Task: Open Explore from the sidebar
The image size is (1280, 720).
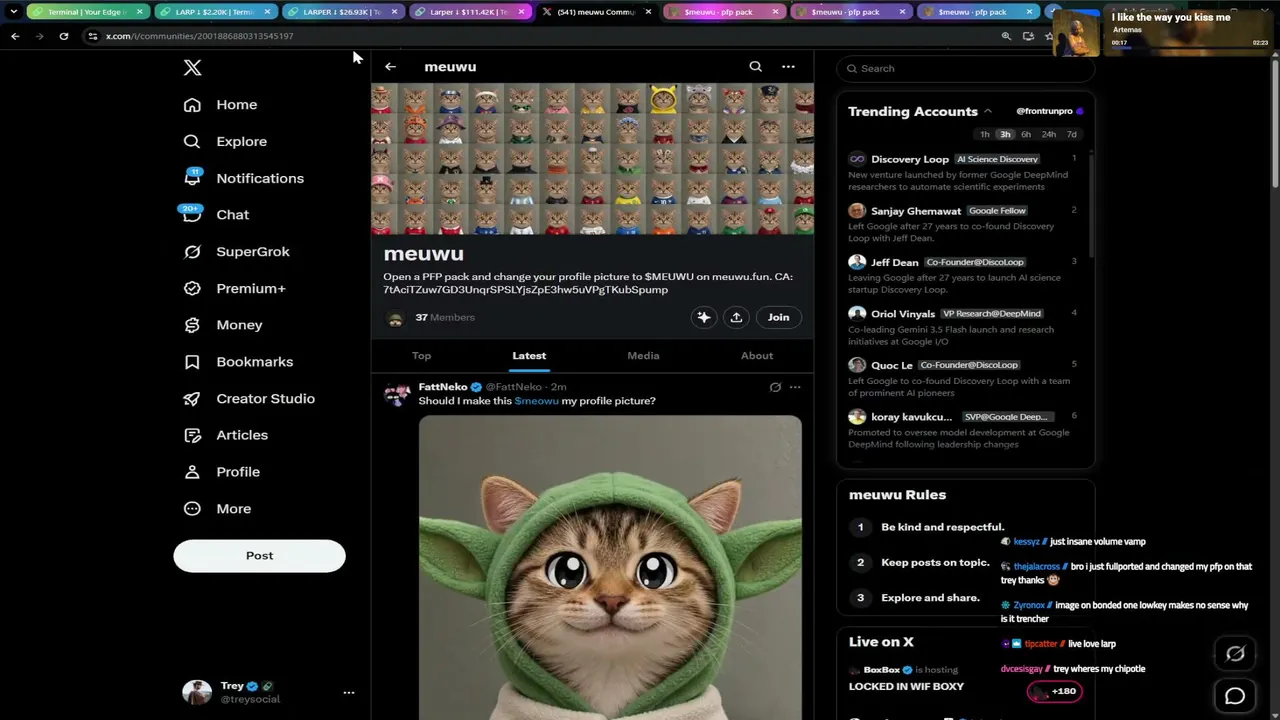Action: 225,142
